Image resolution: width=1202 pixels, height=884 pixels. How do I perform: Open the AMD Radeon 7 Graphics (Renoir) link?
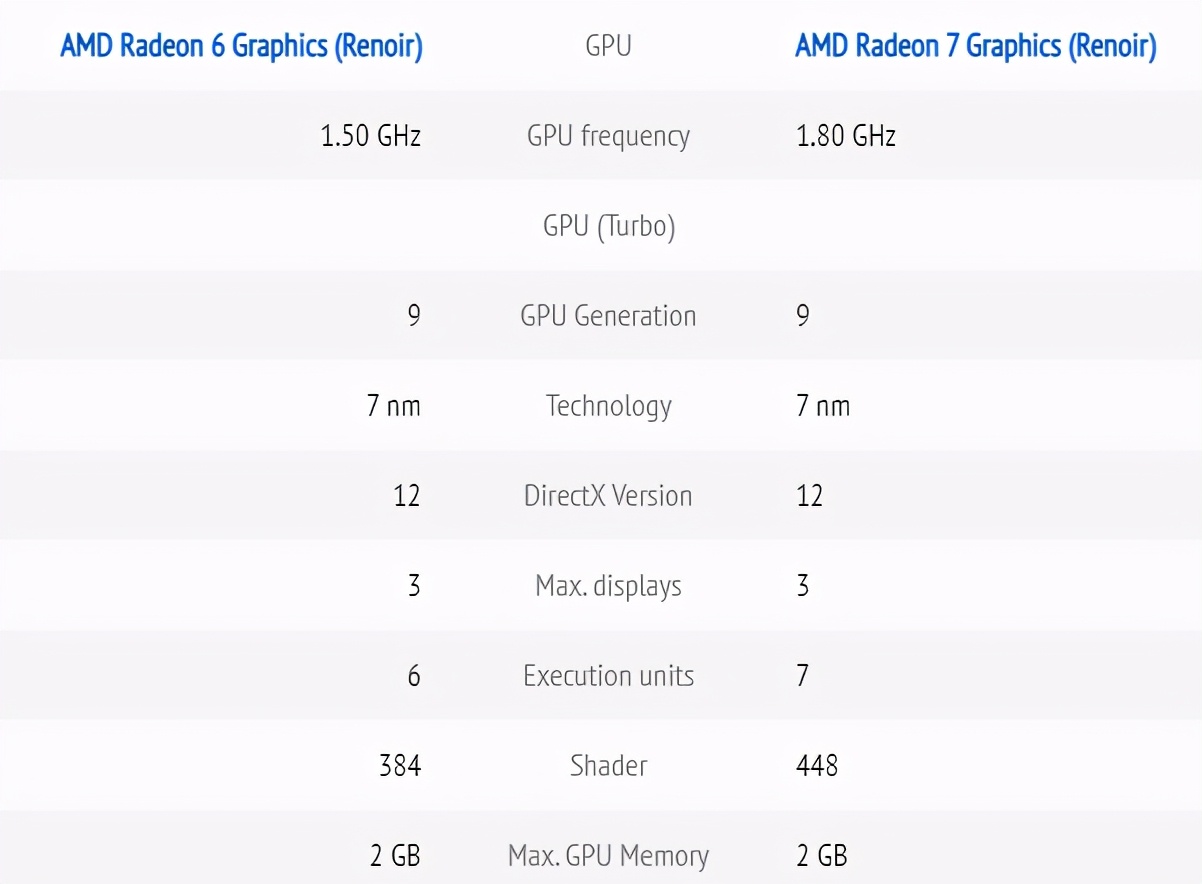coord(975,46)
